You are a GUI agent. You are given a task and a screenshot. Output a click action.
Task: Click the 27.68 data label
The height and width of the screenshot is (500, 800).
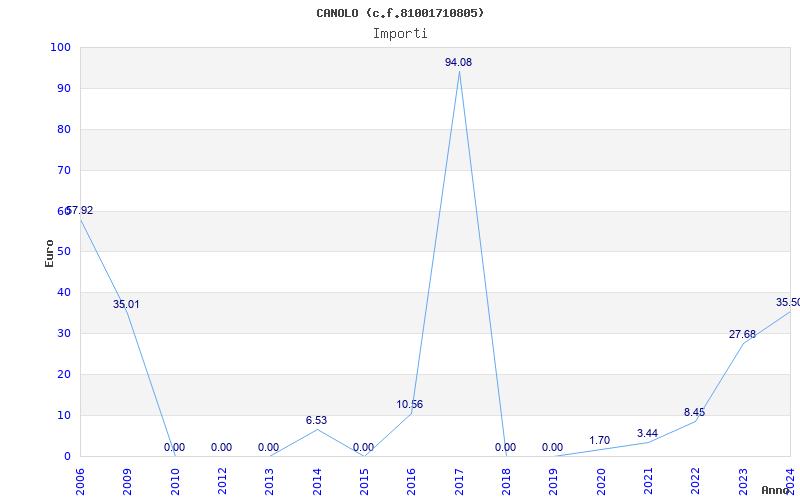(742, 334)
